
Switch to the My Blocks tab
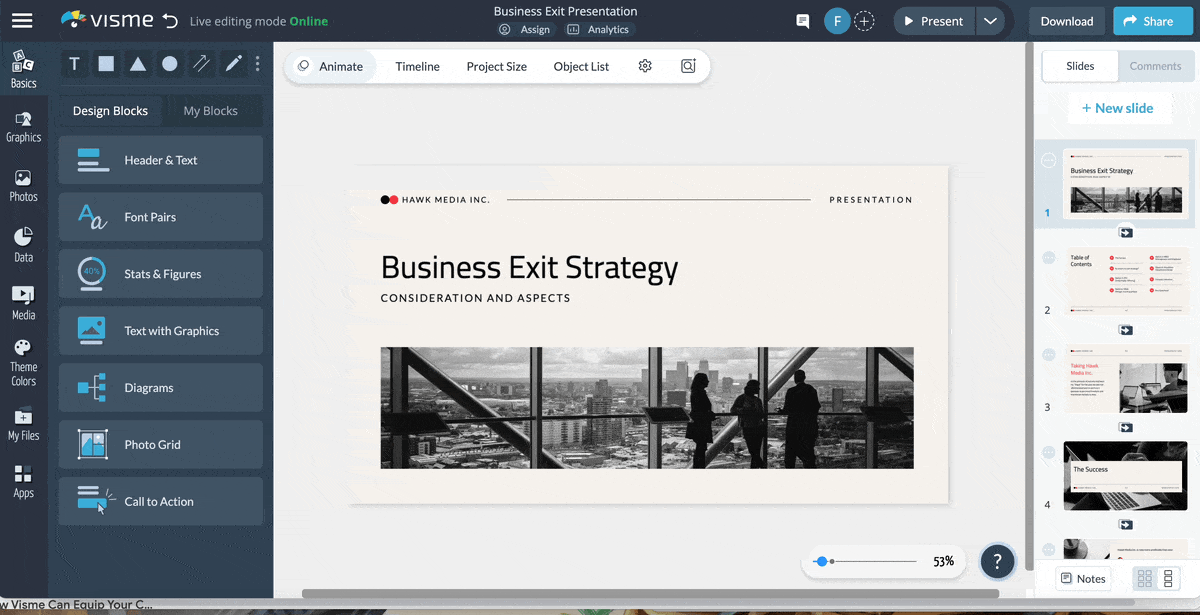coord(212,111)
